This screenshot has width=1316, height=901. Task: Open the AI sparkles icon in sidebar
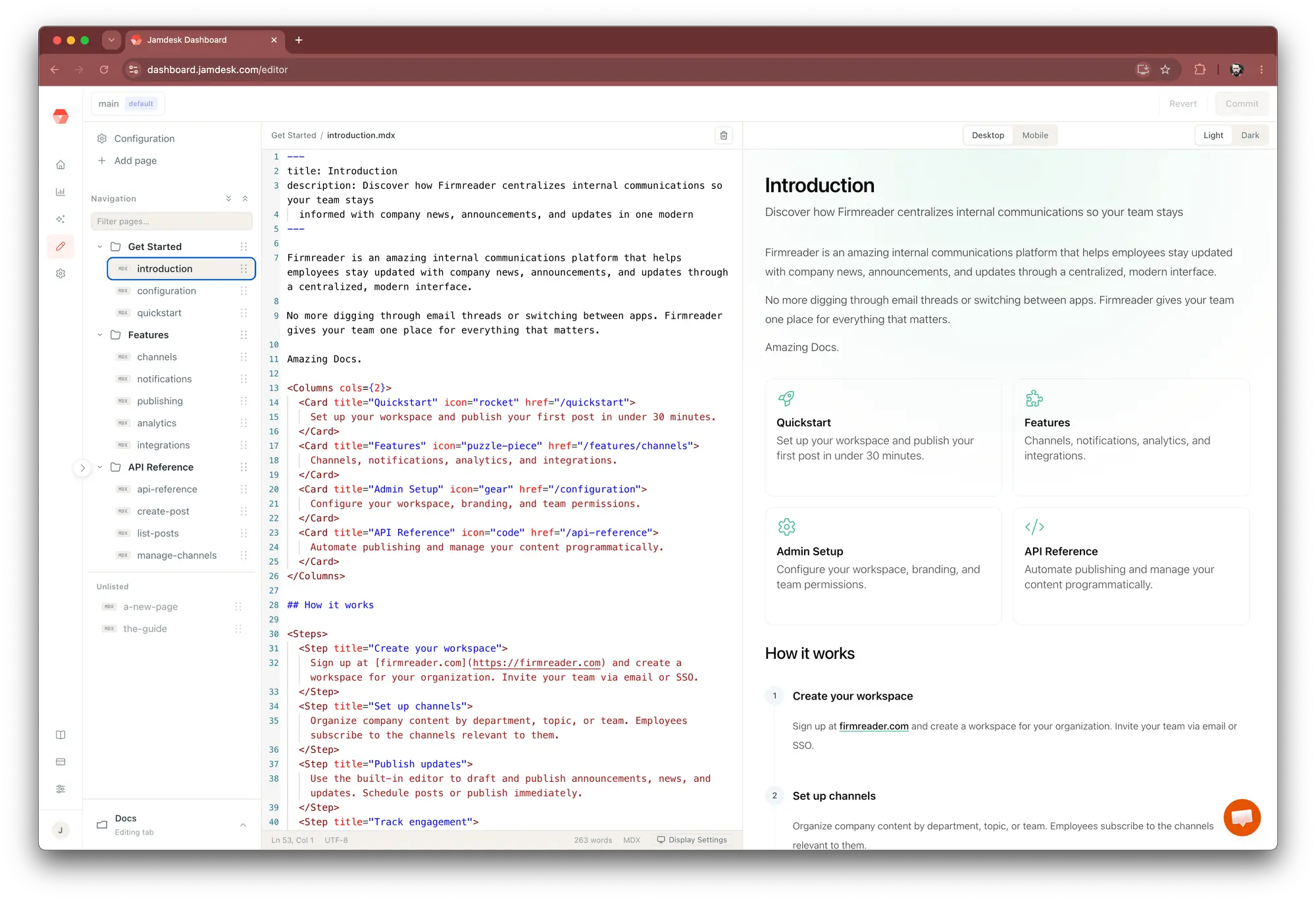point(61,219)
